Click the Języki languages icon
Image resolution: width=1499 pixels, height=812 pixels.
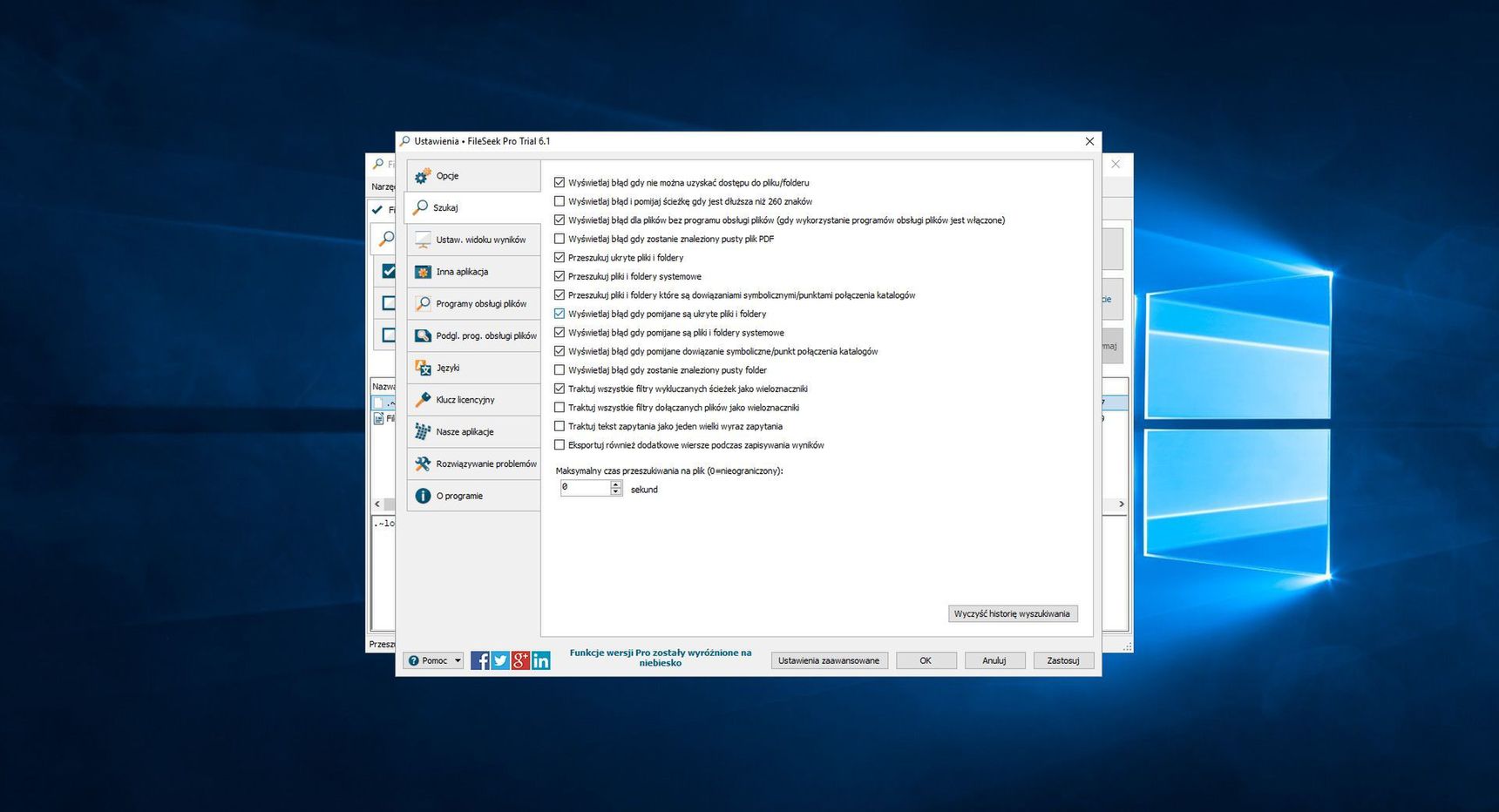click(423, 368)
